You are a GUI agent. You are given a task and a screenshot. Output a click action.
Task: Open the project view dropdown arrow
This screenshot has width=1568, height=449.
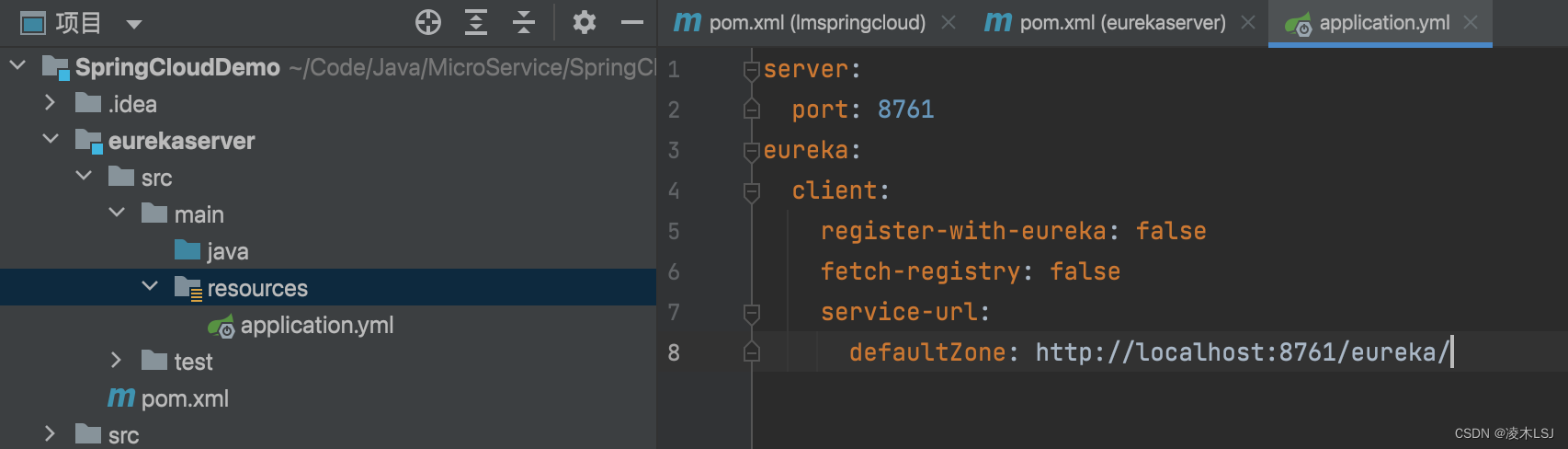click(x=134, y=24)
